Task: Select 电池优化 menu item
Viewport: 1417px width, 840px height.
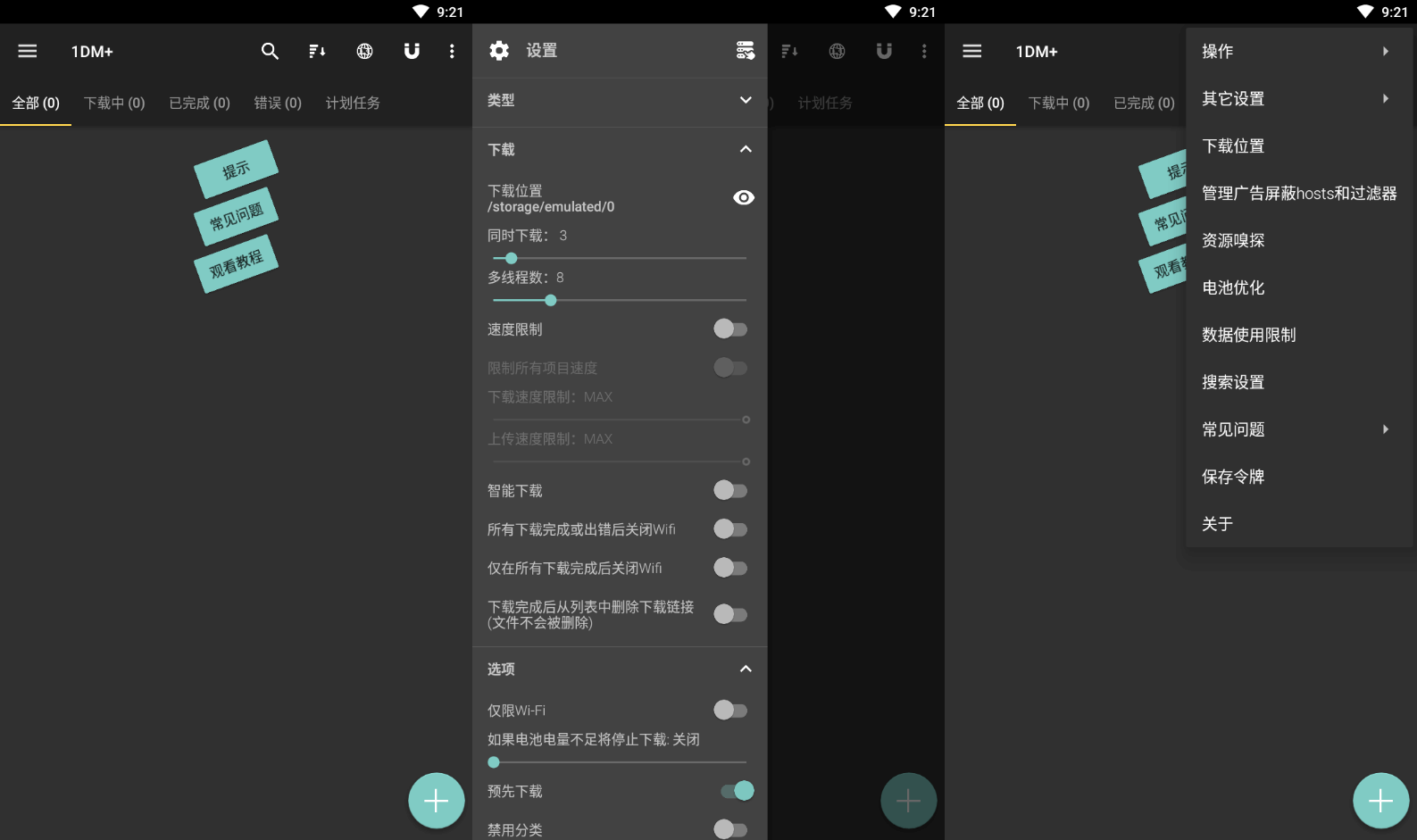Action: [x=1301, y=287]
